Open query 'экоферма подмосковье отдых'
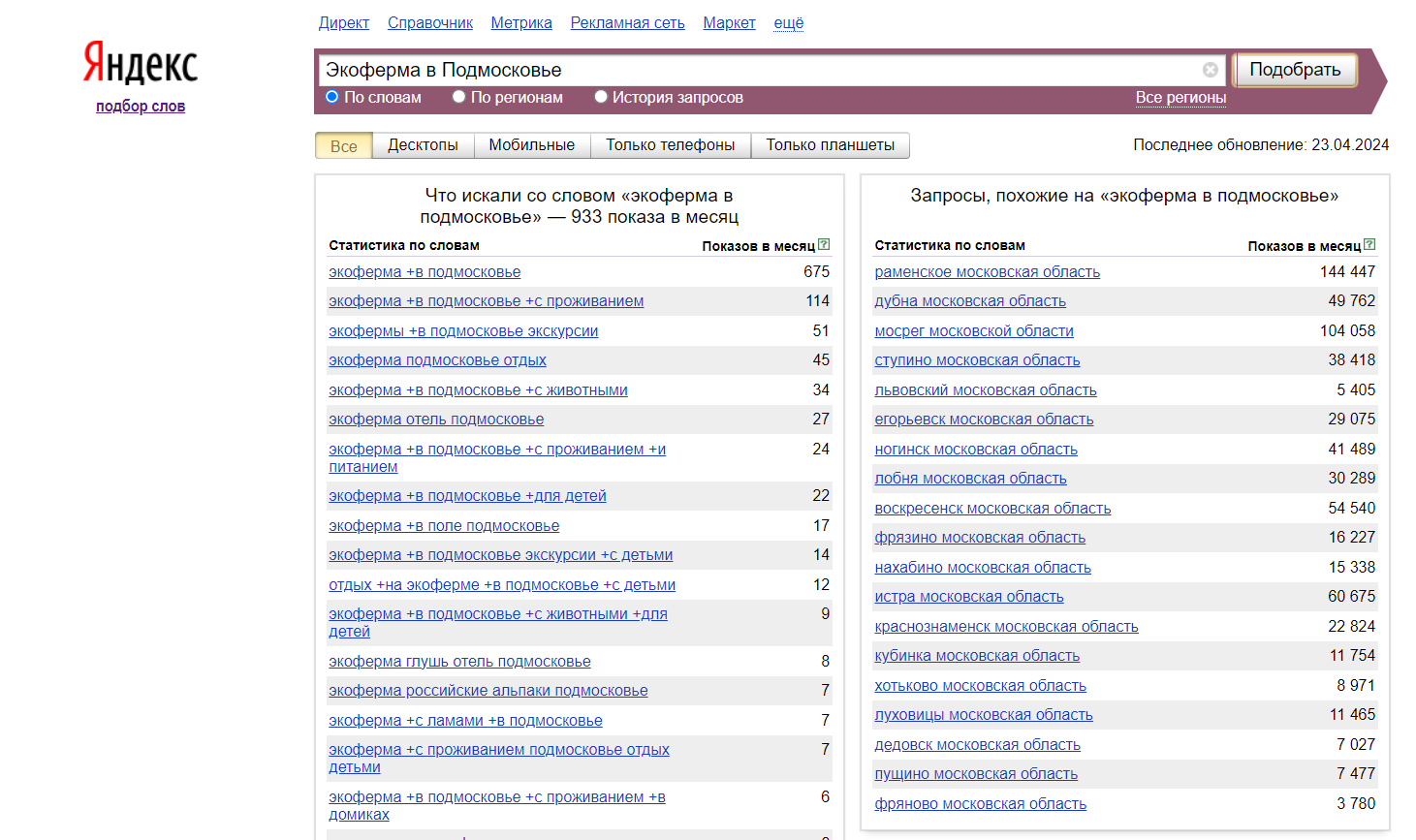 437,360
